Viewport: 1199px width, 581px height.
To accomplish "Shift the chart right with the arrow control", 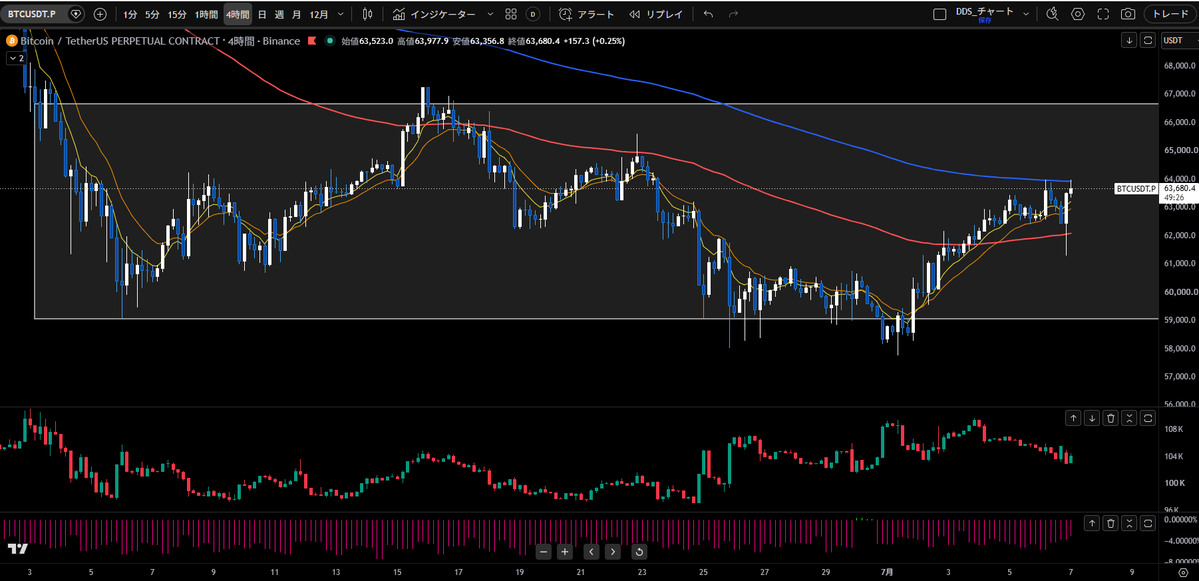I will [x=612, y=551].
